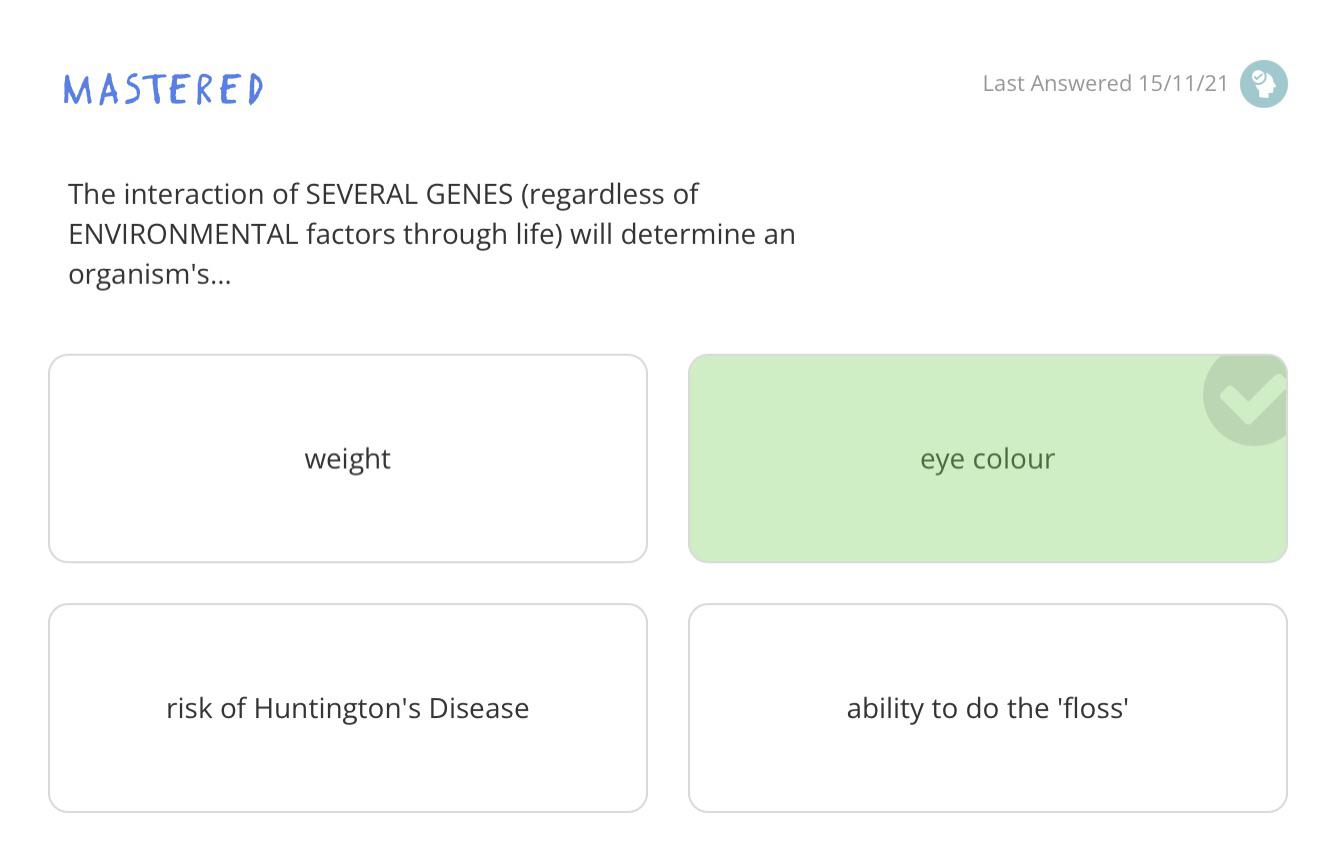
Task: Click the mastered head icon
Action: click(1263, 84)
